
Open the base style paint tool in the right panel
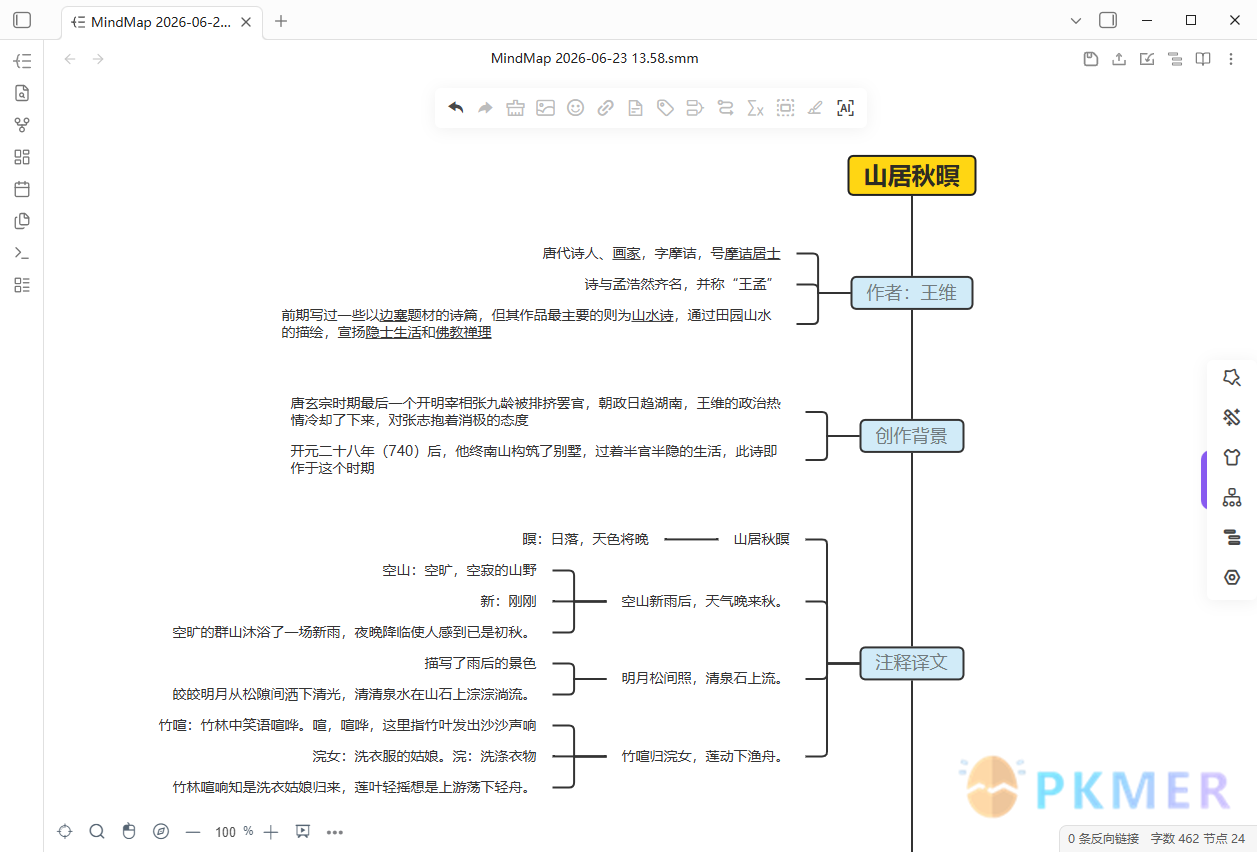click(x=1232, y=417)
